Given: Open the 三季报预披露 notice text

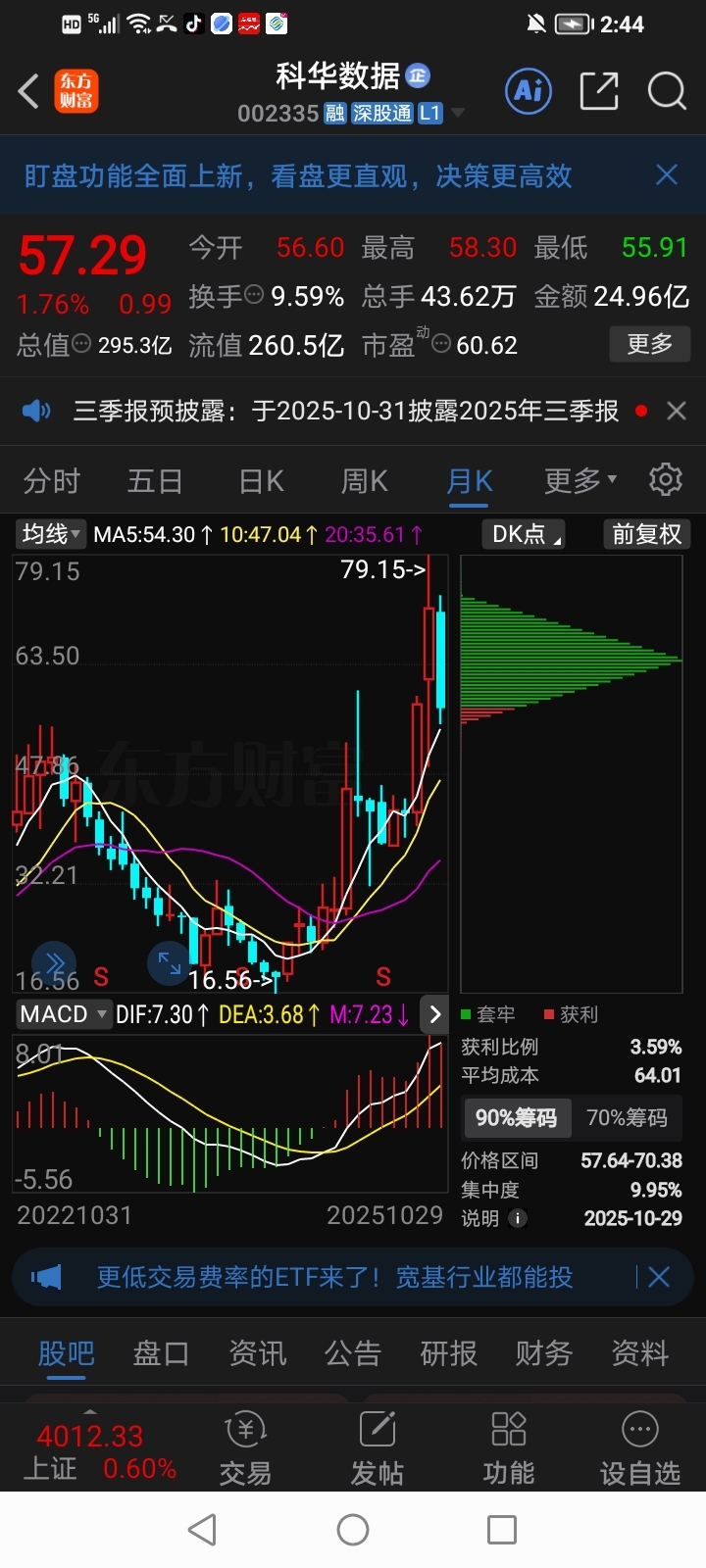Looking at the screenshot, I should (x=346, y=411).
